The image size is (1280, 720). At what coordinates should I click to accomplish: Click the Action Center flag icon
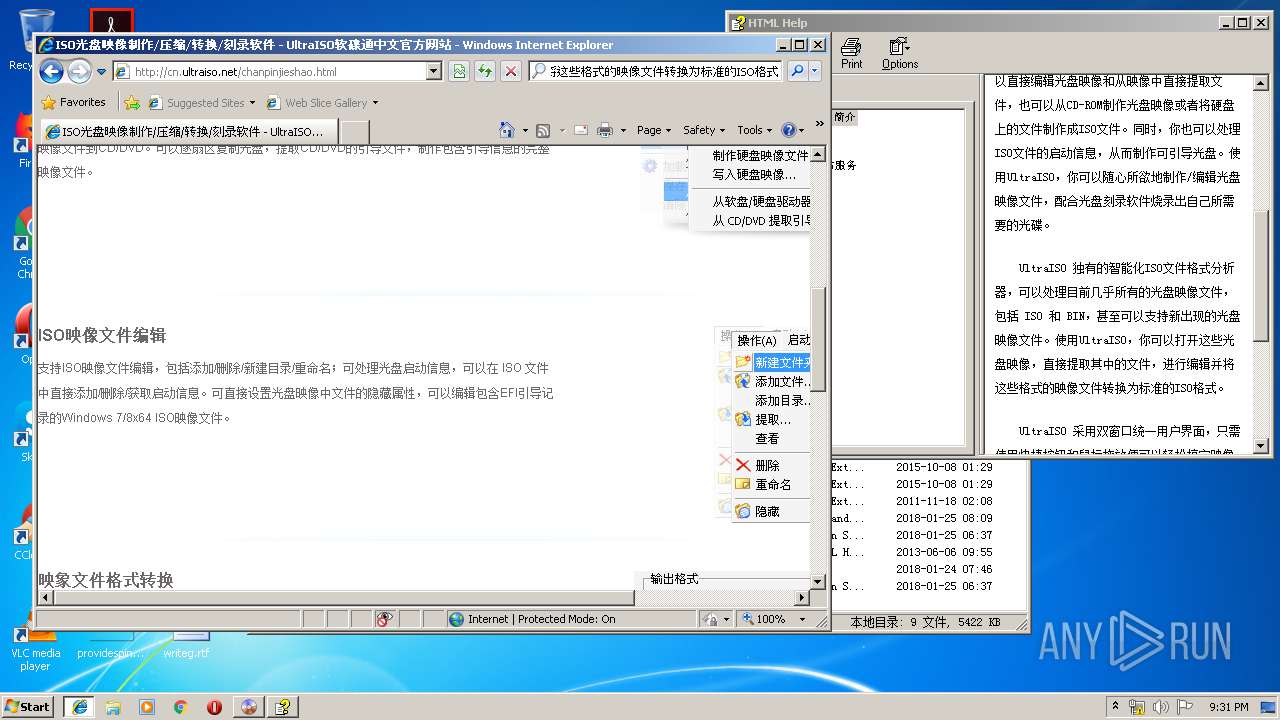tap(1184, 706)
